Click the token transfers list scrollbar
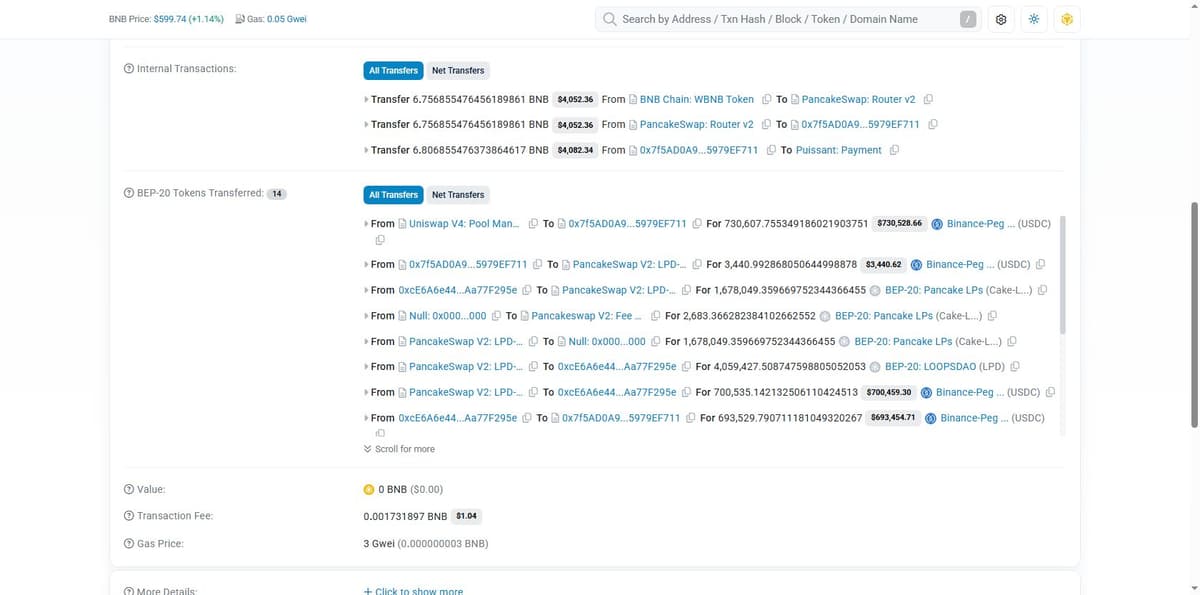This screenshot has height=595, width=1200. (1063, 275)
